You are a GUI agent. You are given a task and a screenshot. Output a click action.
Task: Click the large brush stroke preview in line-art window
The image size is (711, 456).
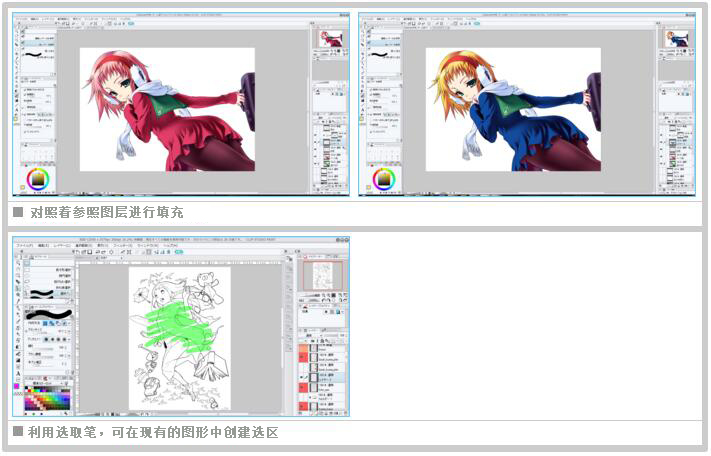coord(49,314)
